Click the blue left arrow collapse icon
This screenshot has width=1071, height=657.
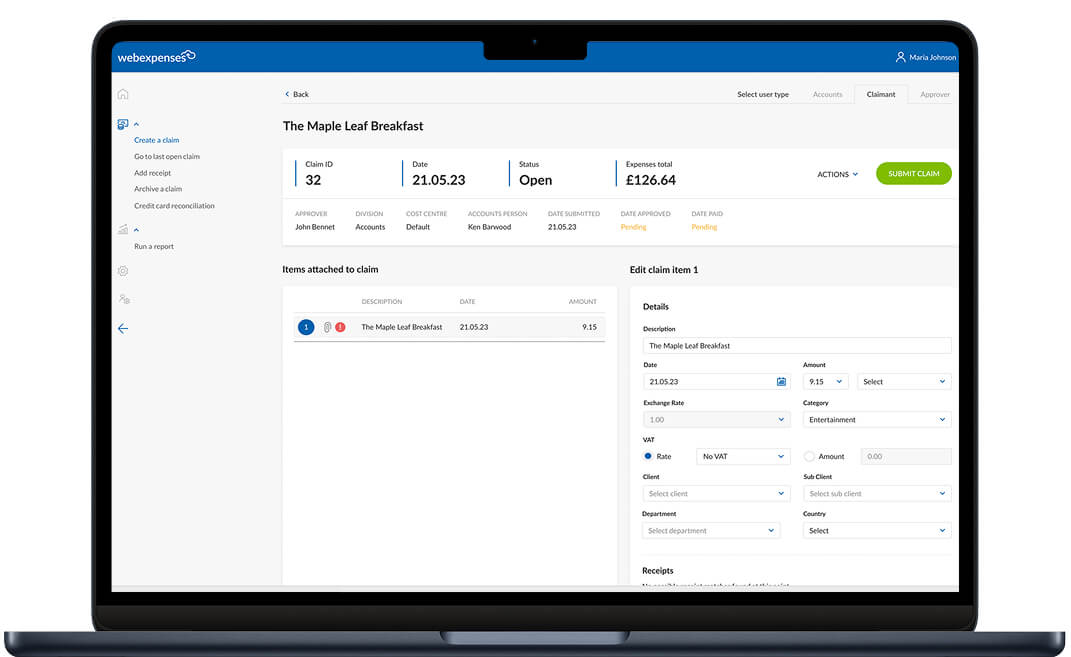(123, 328)
